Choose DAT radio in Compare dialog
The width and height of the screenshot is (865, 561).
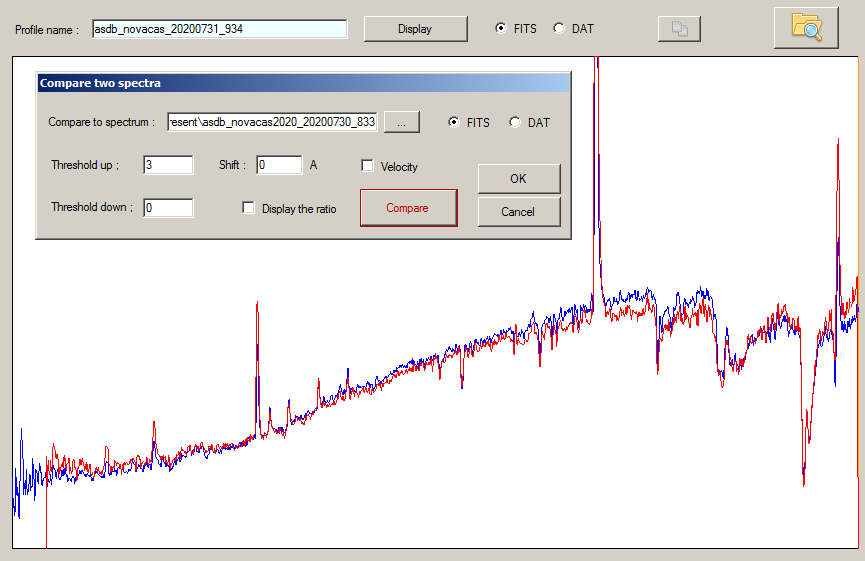515,122
